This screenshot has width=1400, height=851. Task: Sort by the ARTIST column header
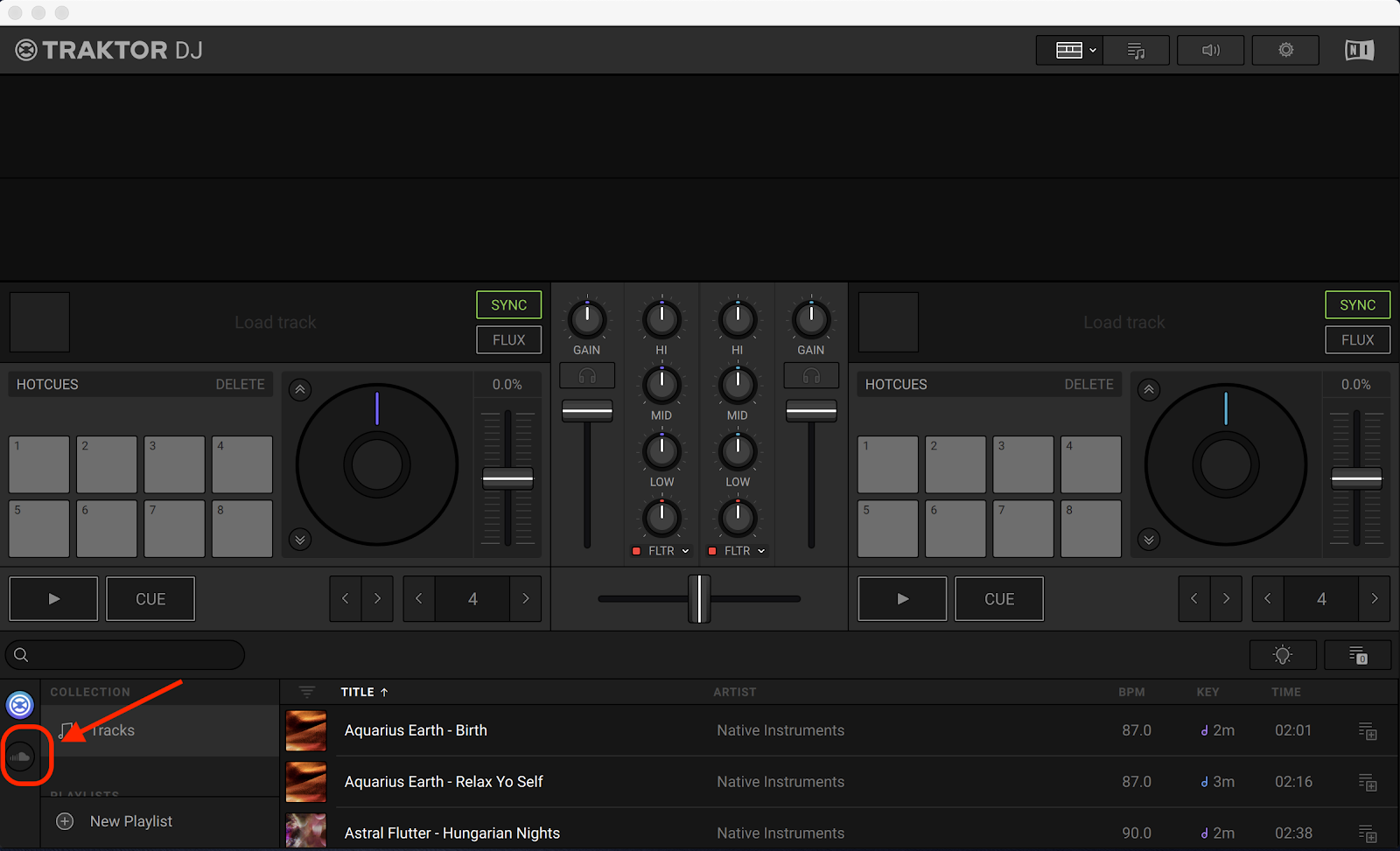[734, 692]
